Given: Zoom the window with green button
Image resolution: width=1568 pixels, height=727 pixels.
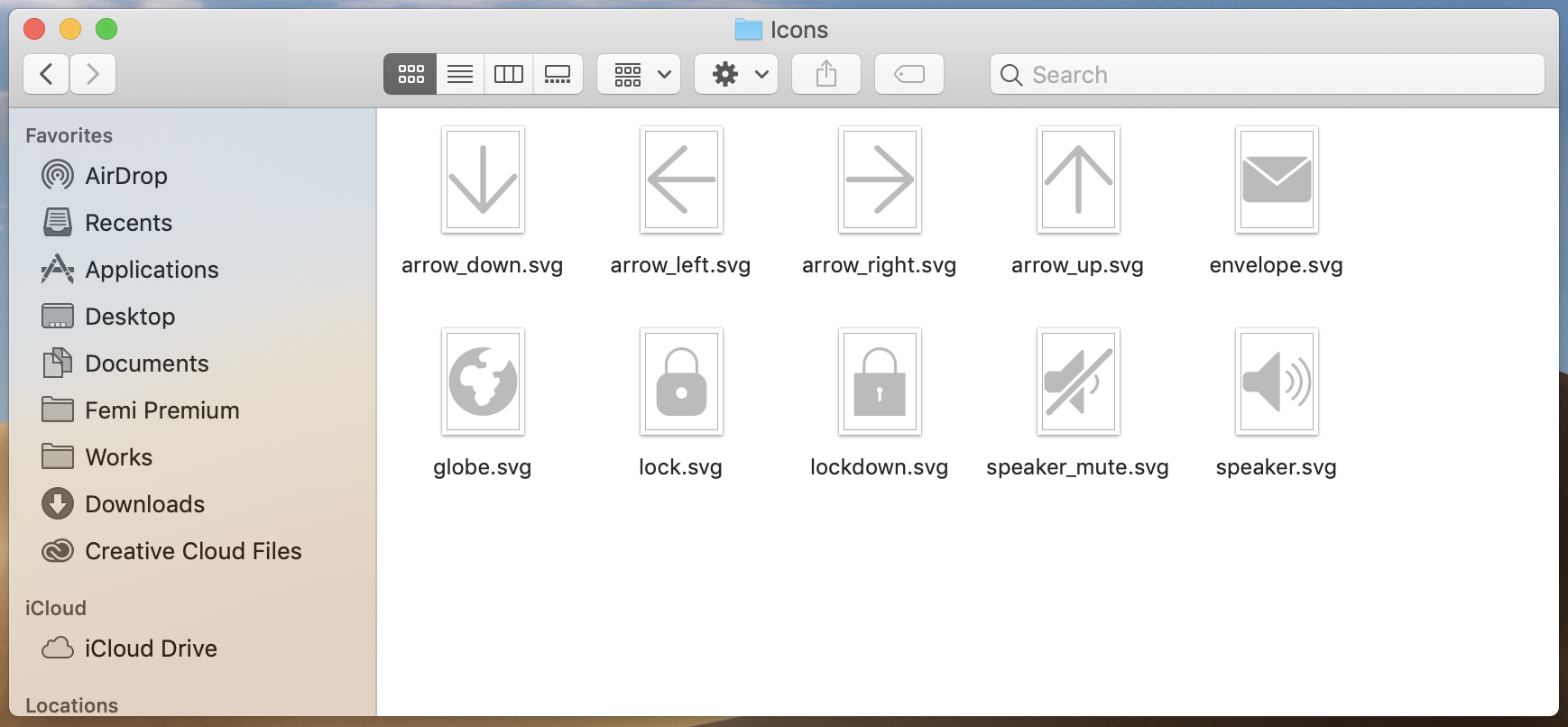Looking at the screenshot, I should 106,29.
